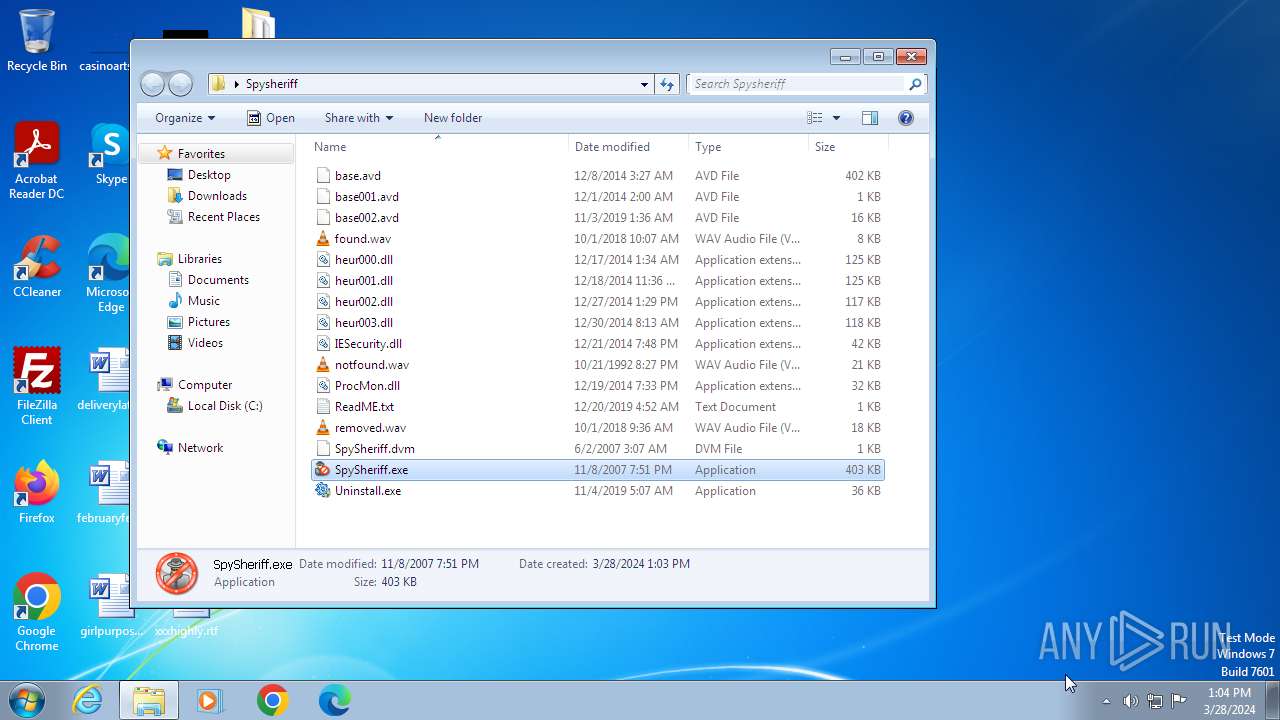
Task: Open Windows Media Player from taskbar
Action: 210,700
